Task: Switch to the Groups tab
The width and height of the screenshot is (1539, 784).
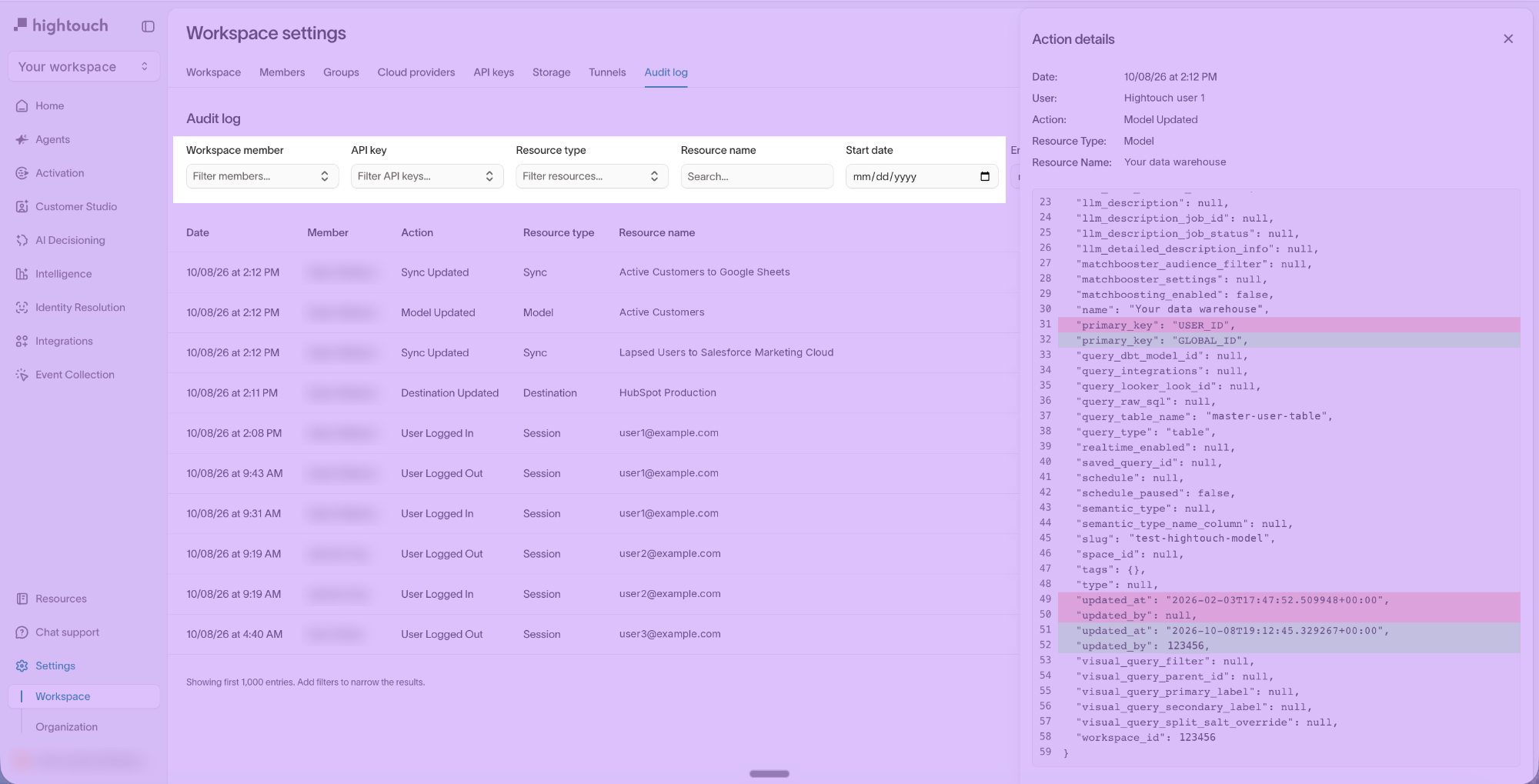Action: coord(341,72)
